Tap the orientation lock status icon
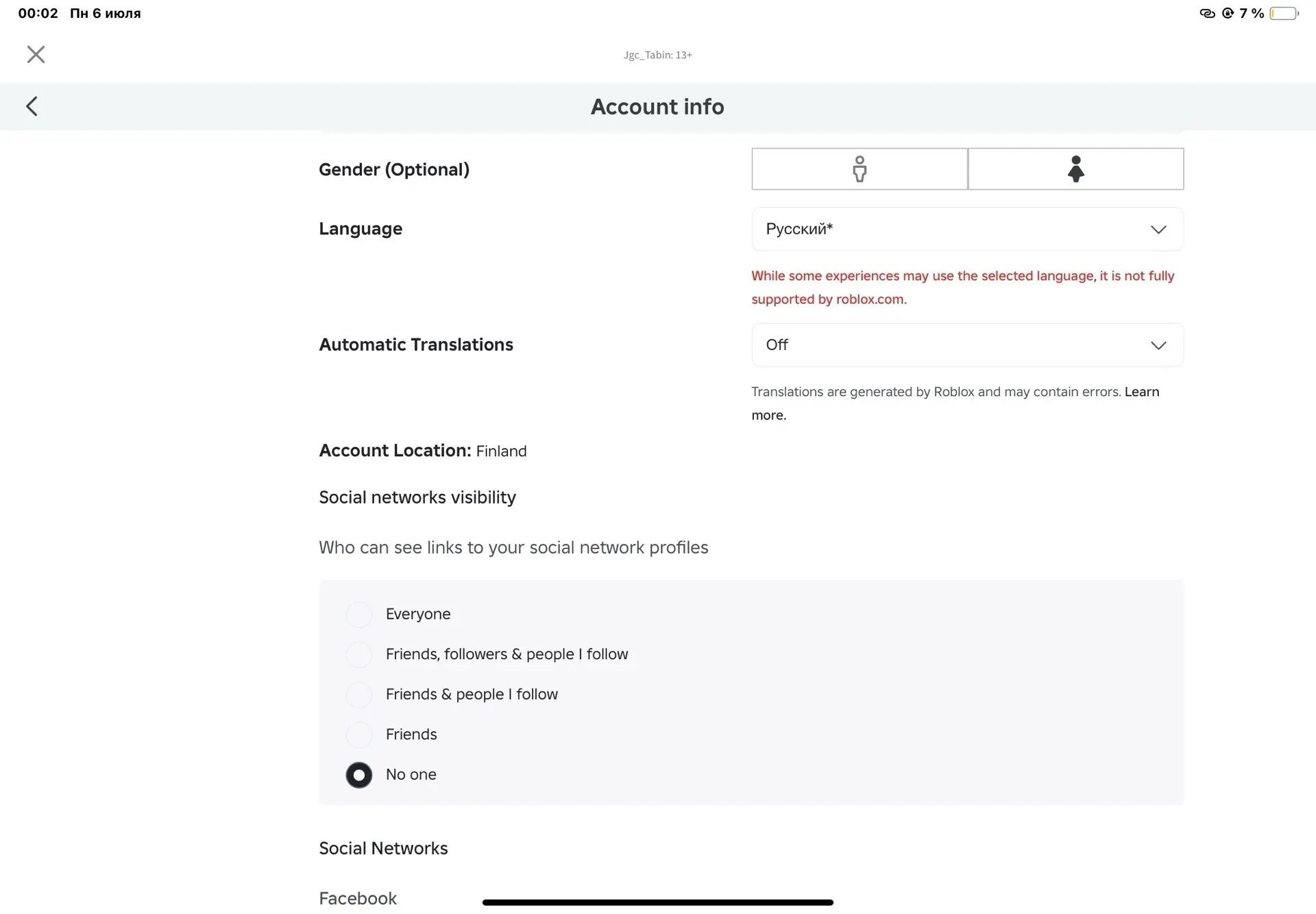The width and height of the screenshot is (1316, 914). pos(1228,13)
